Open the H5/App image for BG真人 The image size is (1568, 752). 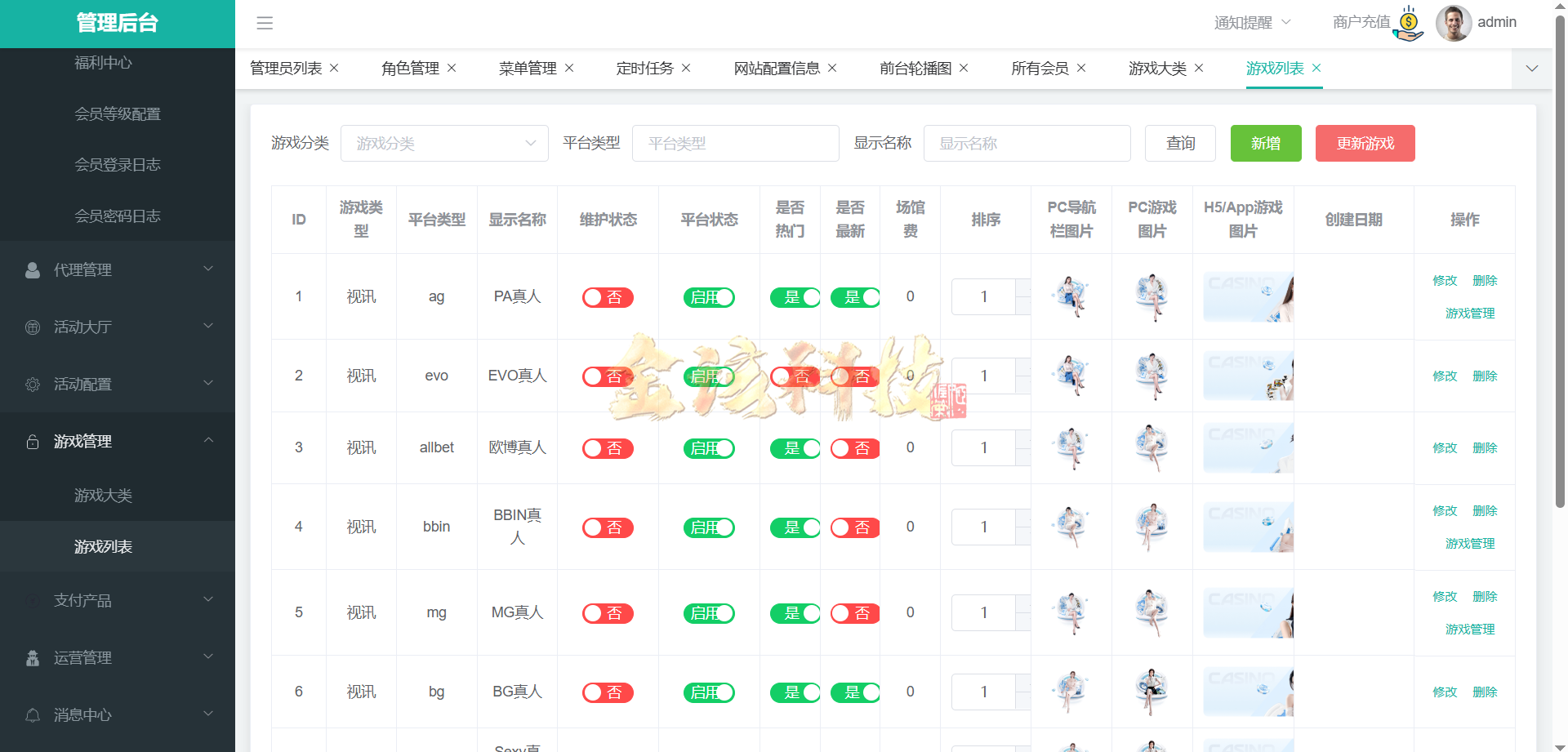pyautogui.click(x=1247, y=691)
